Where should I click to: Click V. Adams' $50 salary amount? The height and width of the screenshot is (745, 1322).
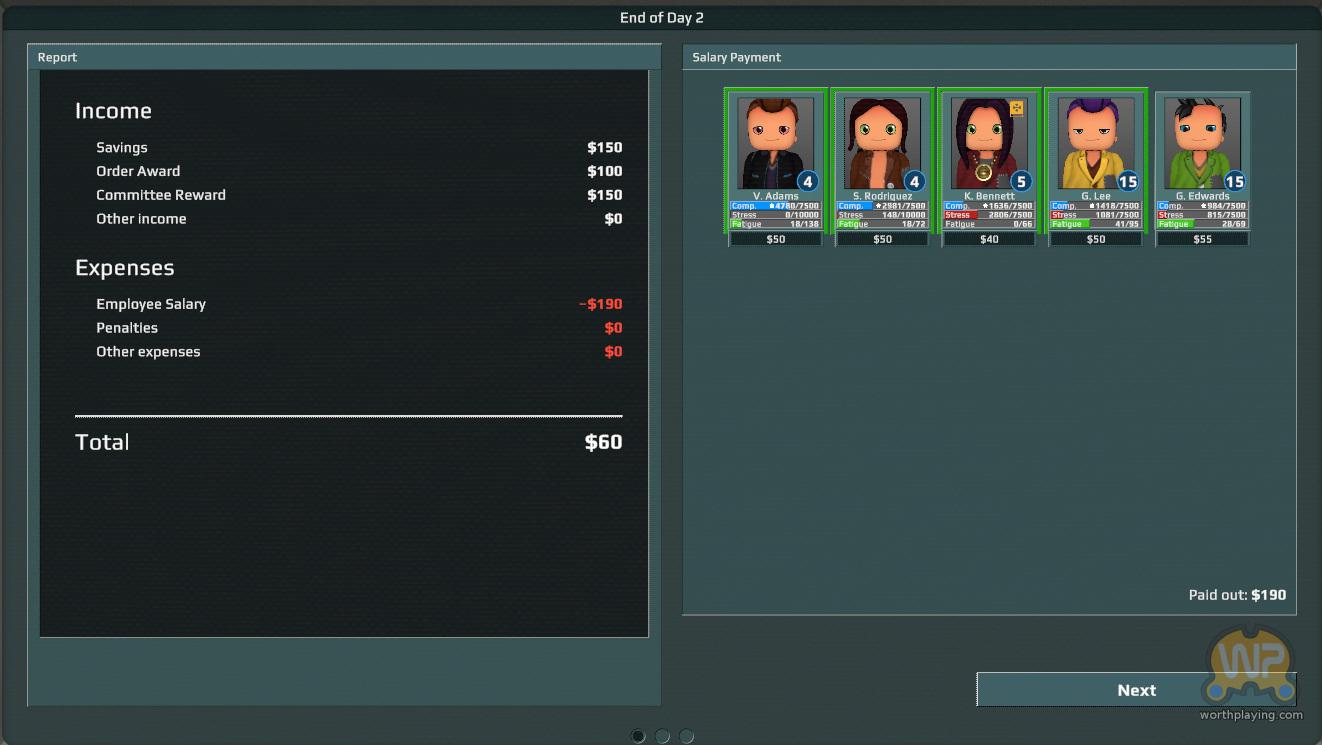pyautogui.click(x=776, y=240)
